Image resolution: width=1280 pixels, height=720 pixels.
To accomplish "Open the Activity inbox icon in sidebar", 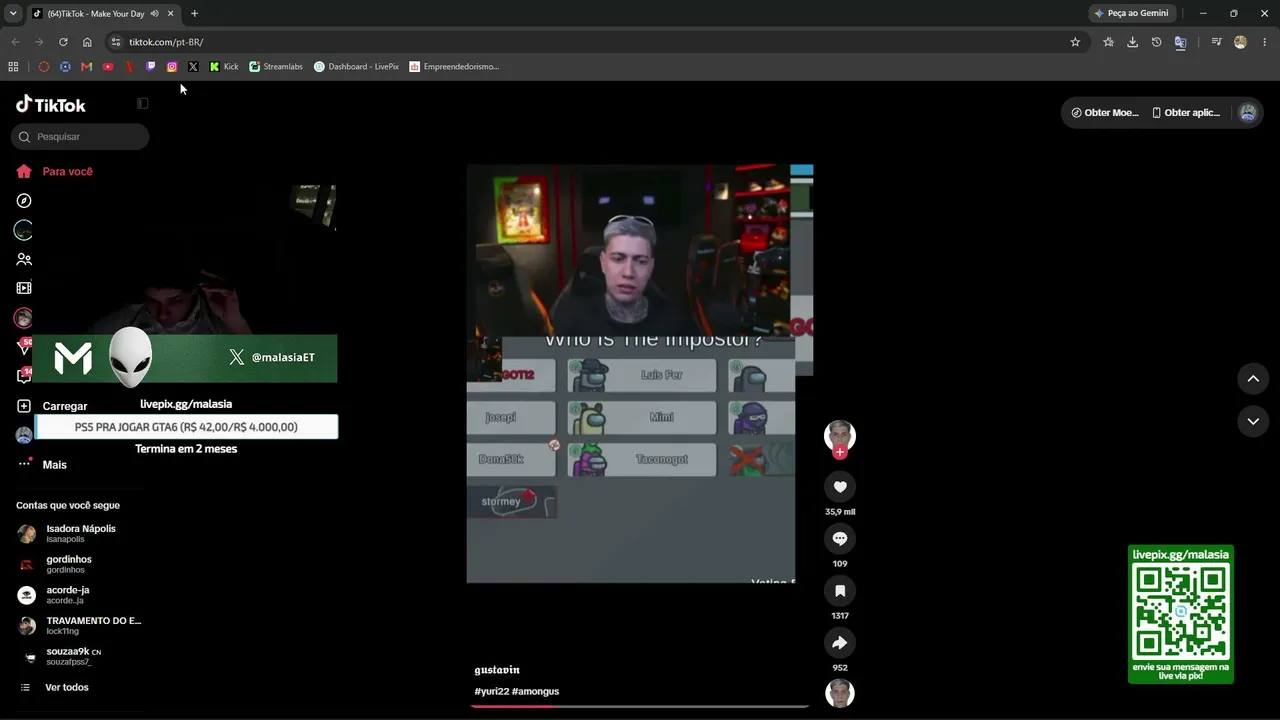I will (x=24, y=376).
